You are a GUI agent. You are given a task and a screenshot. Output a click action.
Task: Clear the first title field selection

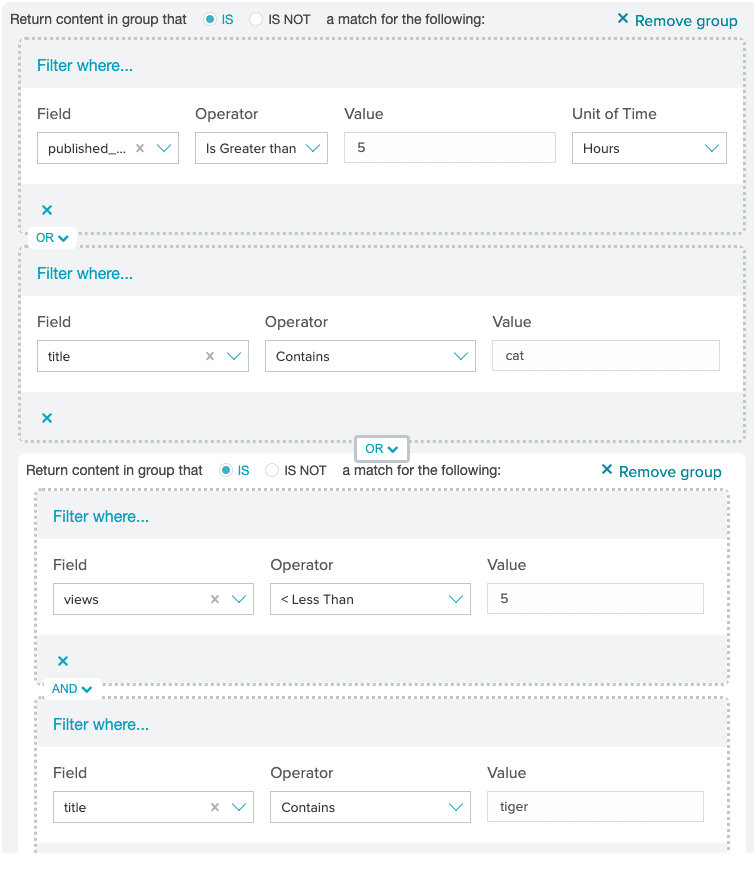point(210,356)
